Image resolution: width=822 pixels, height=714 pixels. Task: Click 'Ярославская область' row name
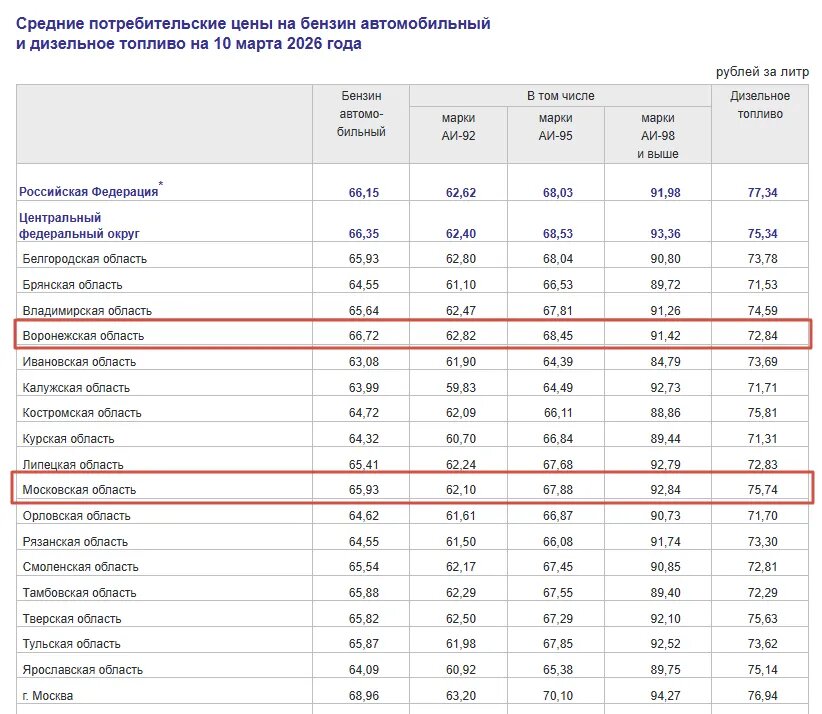pos(82,670)
